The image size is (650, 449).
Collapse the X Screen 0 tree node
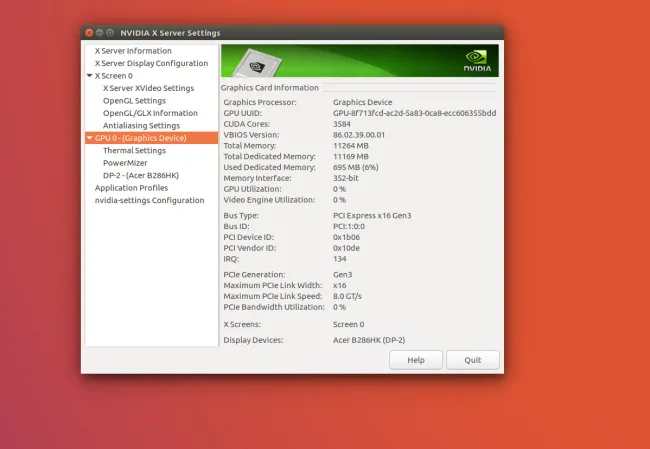[90, 76]
